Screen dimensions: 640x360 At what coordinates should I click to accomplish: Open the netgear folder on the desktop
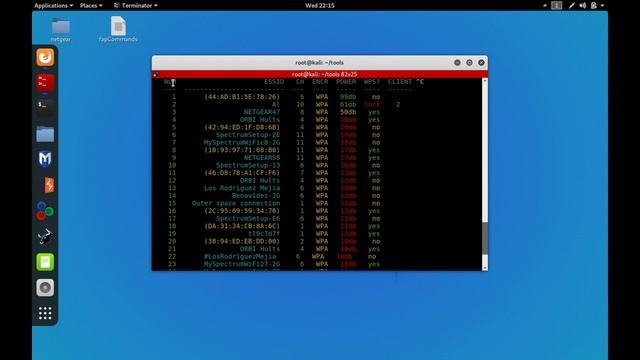click(61, 30)
